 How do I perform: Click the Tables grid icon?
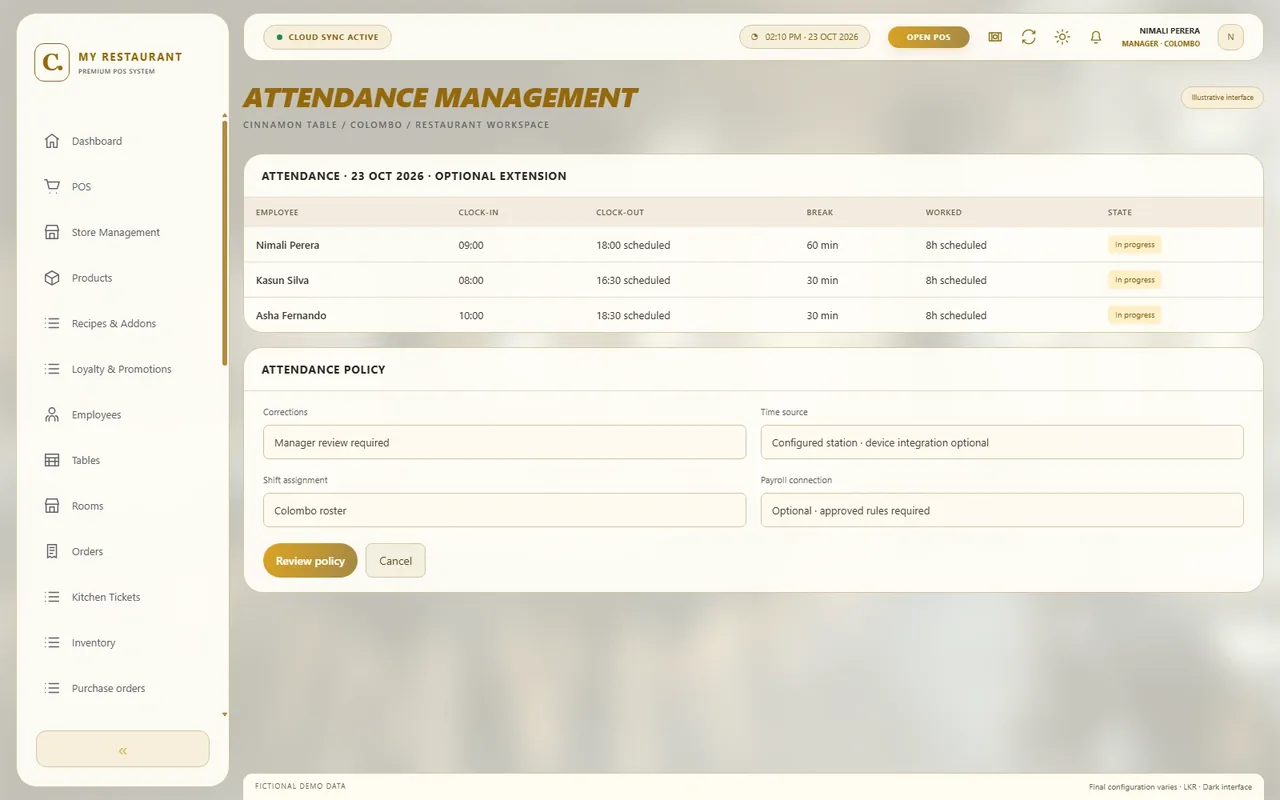coord(52,460)
